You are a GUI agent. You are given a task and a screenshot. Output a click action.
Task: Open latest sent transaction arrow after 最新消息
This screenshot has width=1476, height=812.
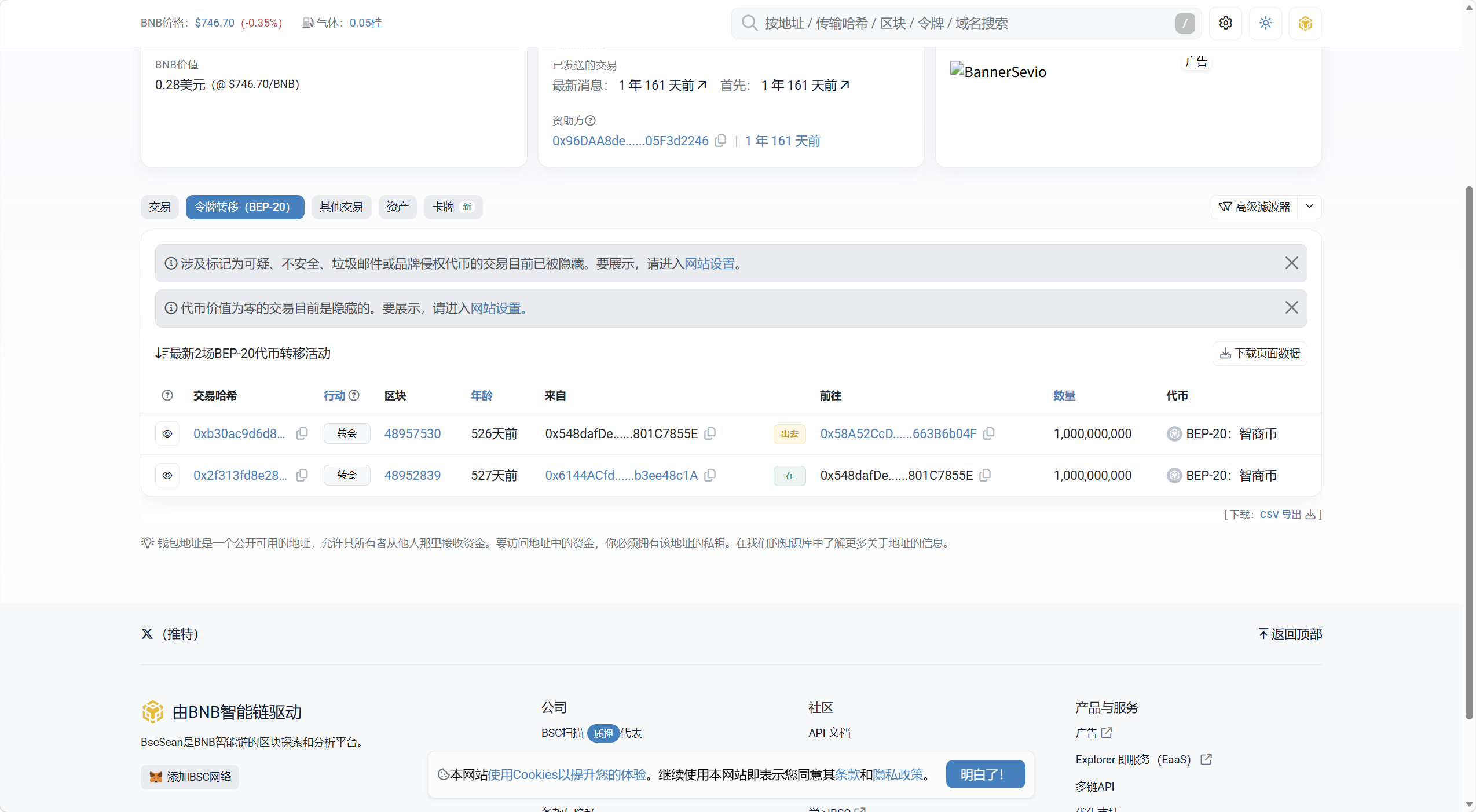[x=702, y=85]
